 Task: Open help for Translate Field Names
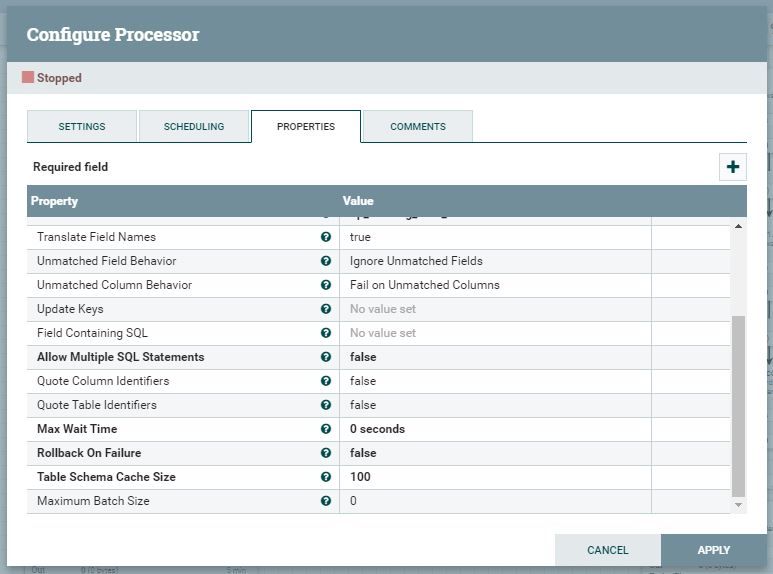coord(326,237)
